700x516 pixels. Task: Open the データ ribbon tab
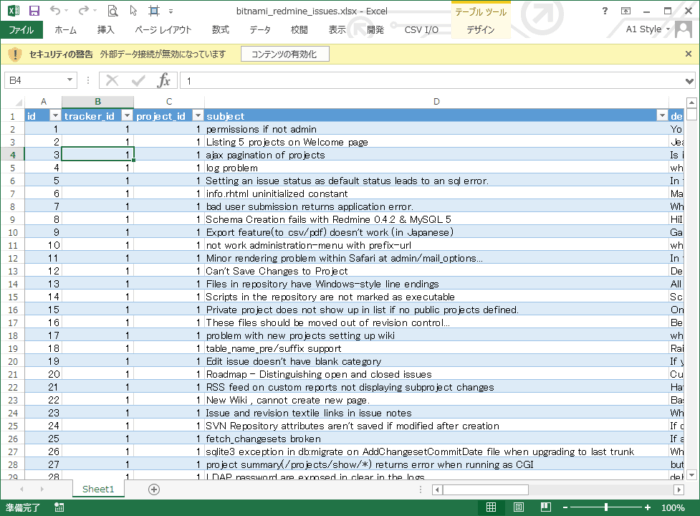coord(260,30)
